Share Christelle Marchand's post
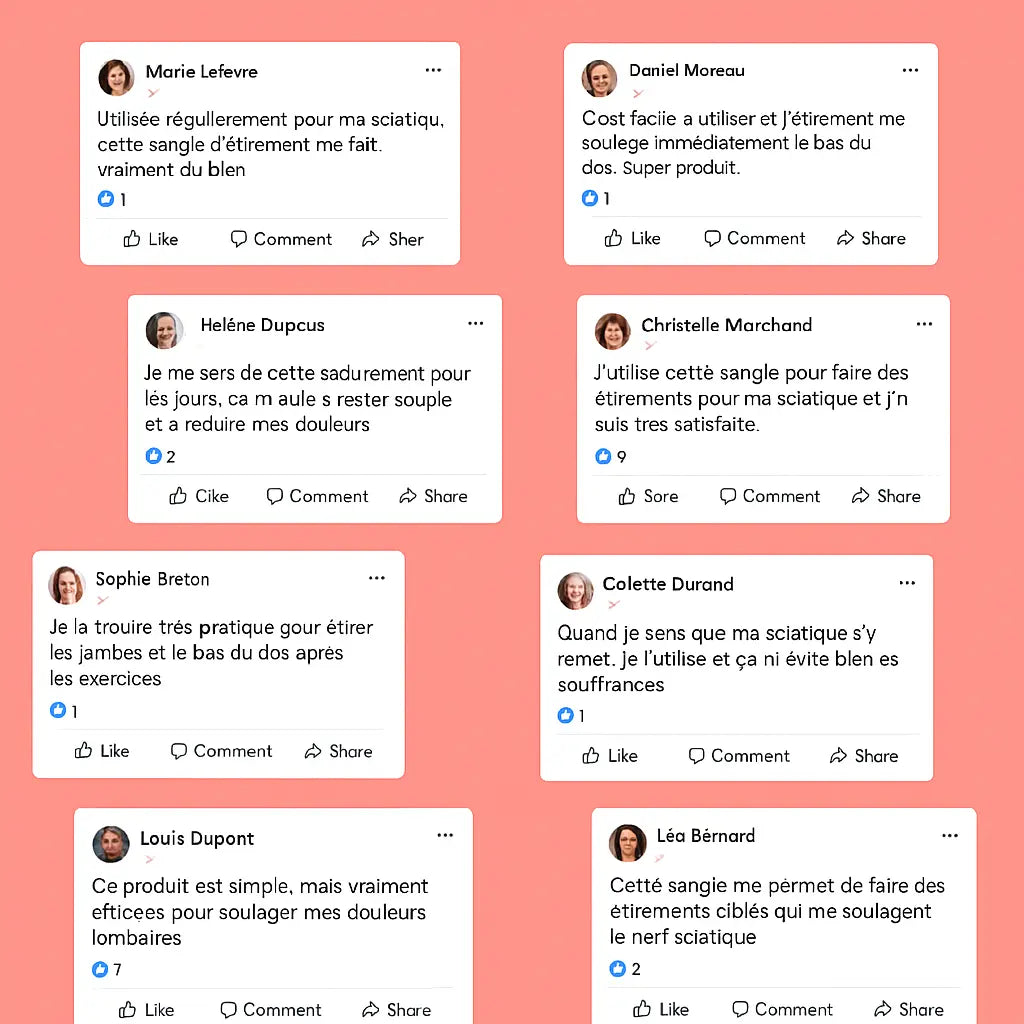 click(886, 496)
